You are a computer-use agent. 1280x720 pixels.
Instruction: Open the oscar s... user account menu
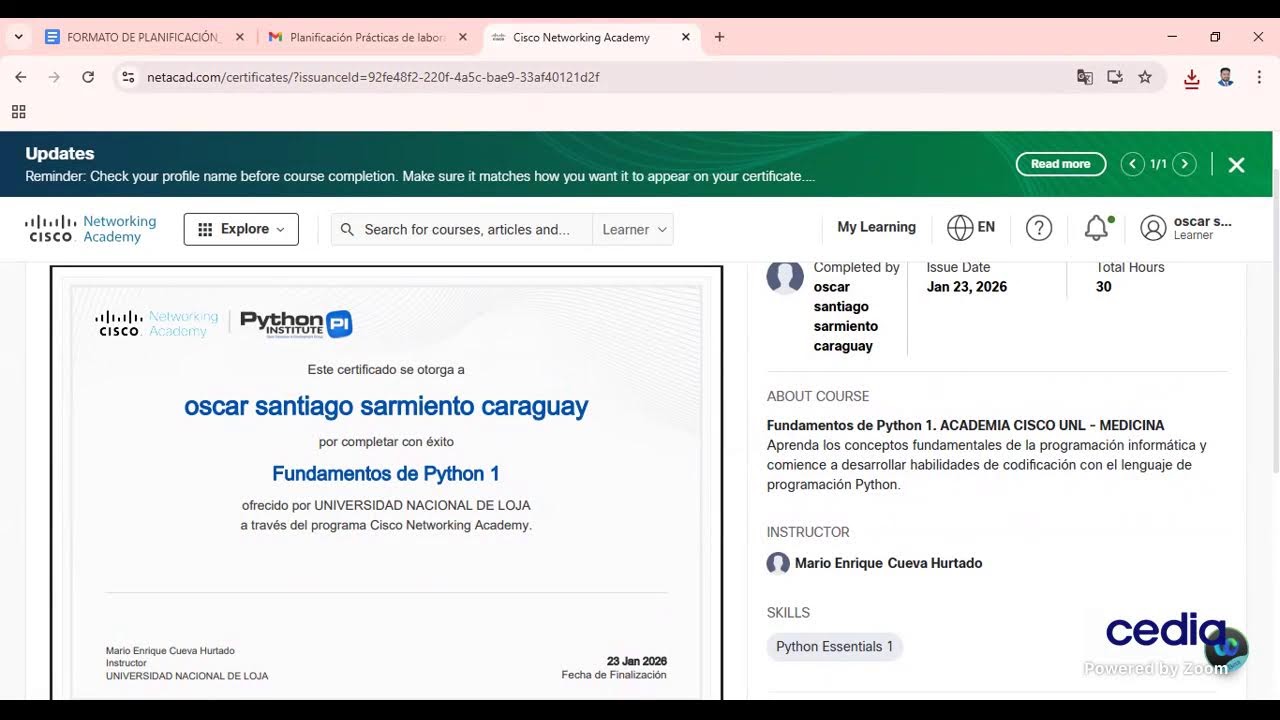tap(1186, 228)
